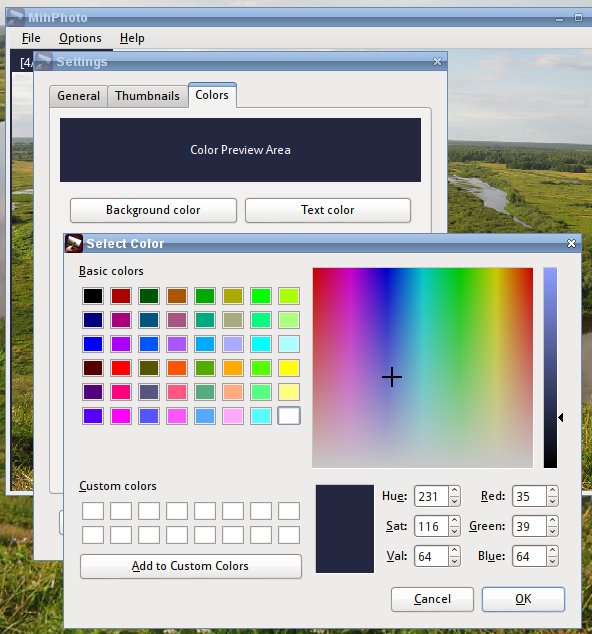Click the Red value field
592x634 pixels.
click(x=529, y=496)
